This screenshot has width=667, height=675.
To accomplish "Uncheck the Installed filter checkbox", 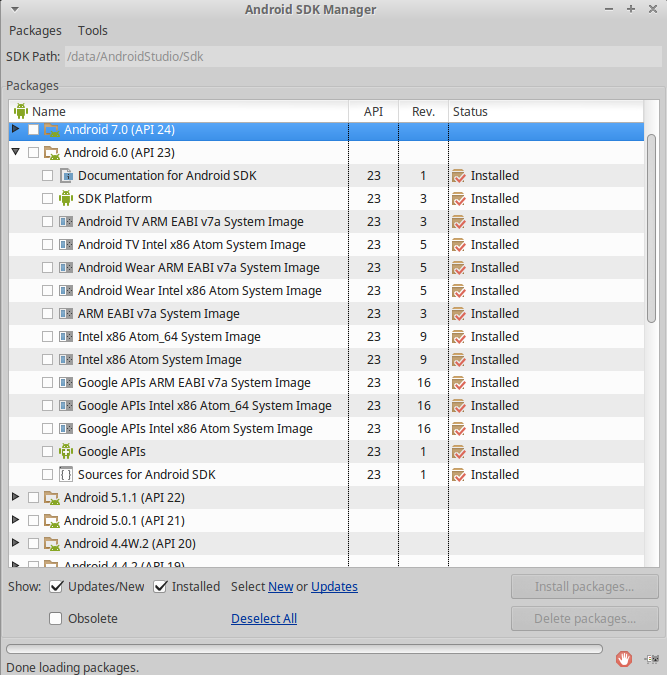I will [x=160, y=586].
